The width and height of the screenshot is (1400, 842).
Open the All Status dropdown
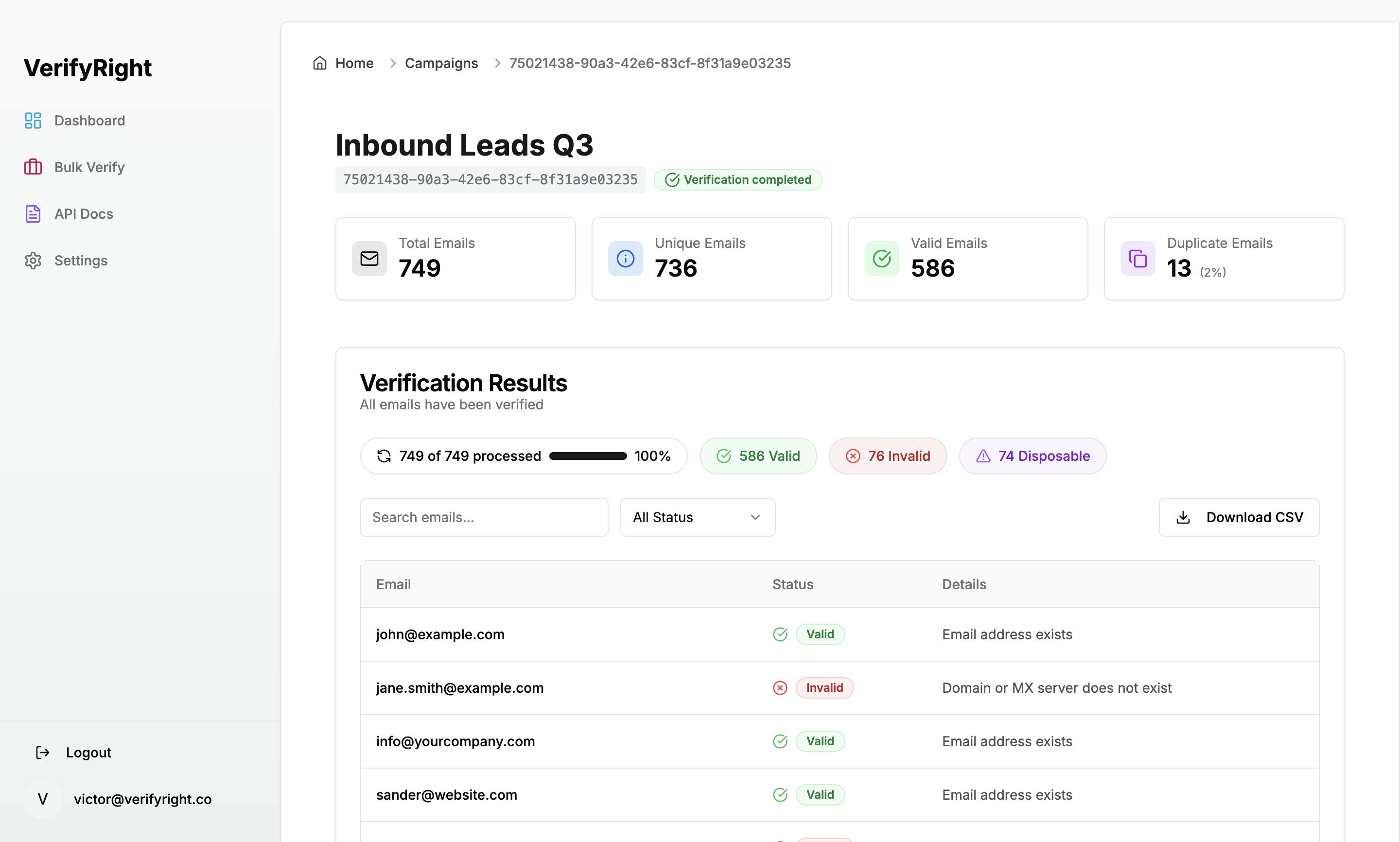(697, 517)
